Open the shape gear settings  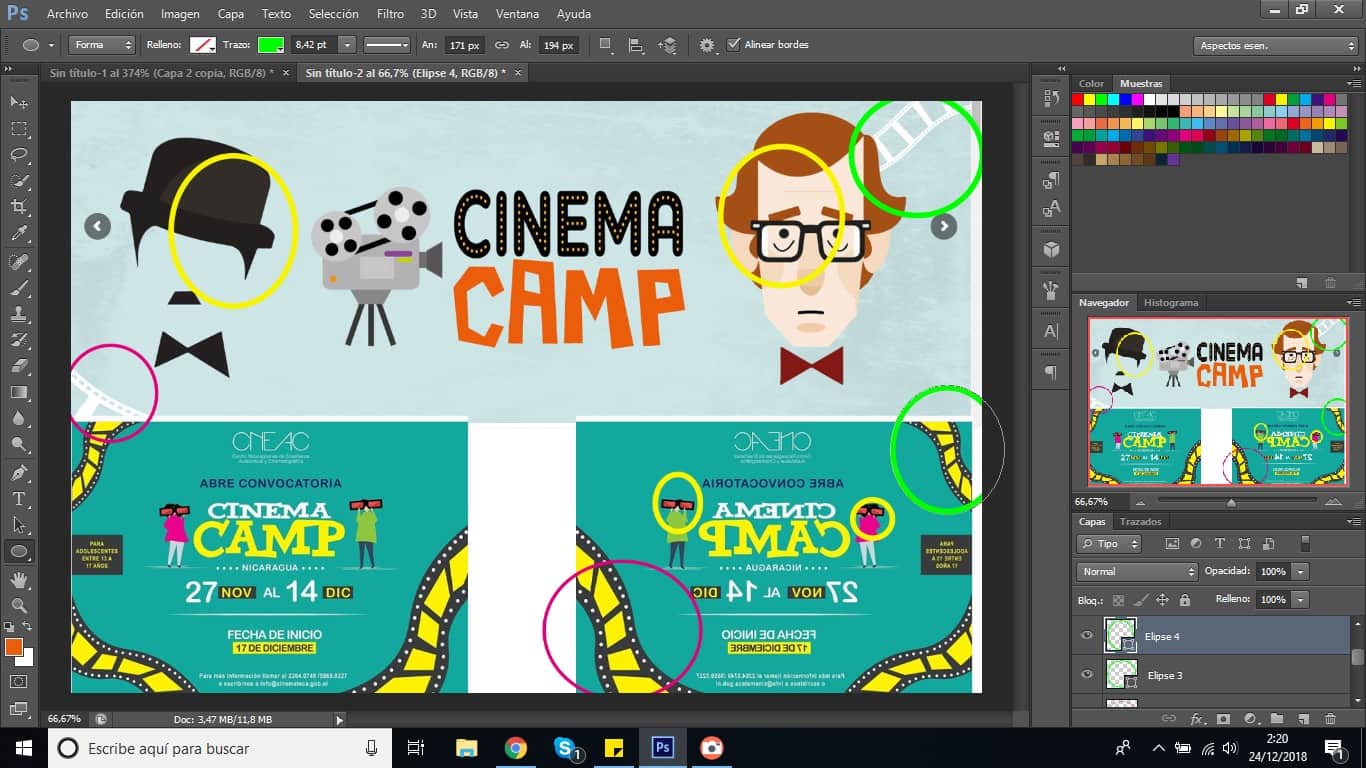click(708, 45)
